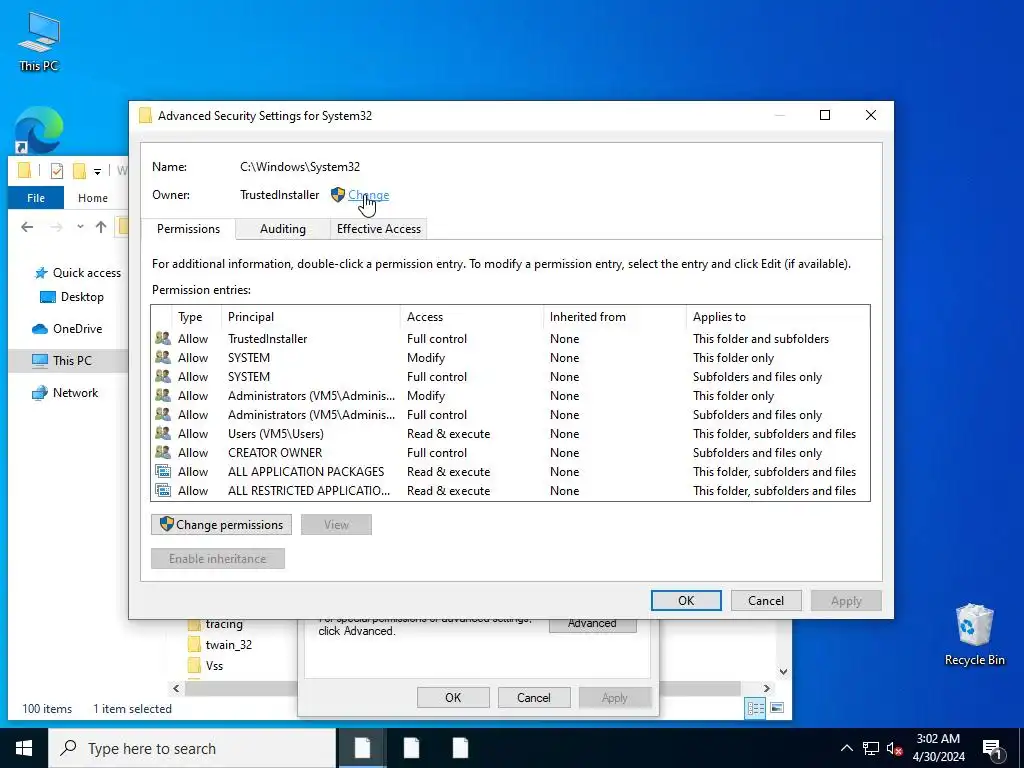Image resolution: width=1024 pixels, height=768 pixels.
Task: Open the Recycle Bin desktop icon
Action: (974, 635)
